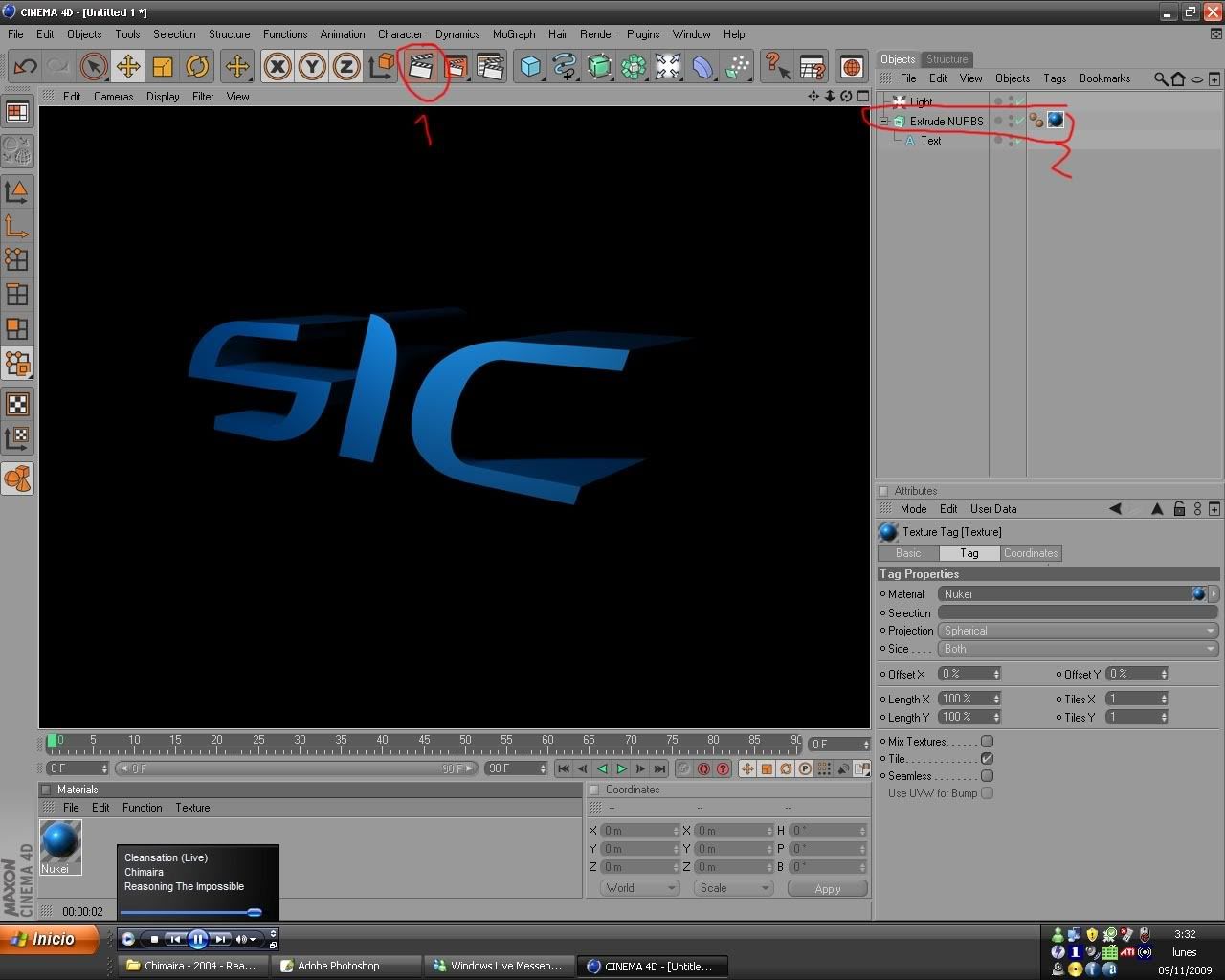Select the Live Selection tool

(93, 66)
